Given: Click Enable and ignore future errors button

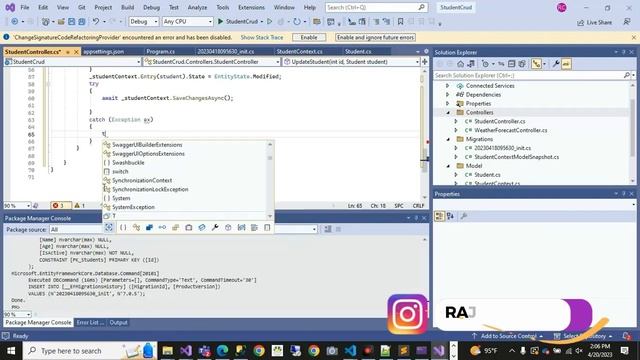Looking at the screenshot, I should [x=375, y=37].
